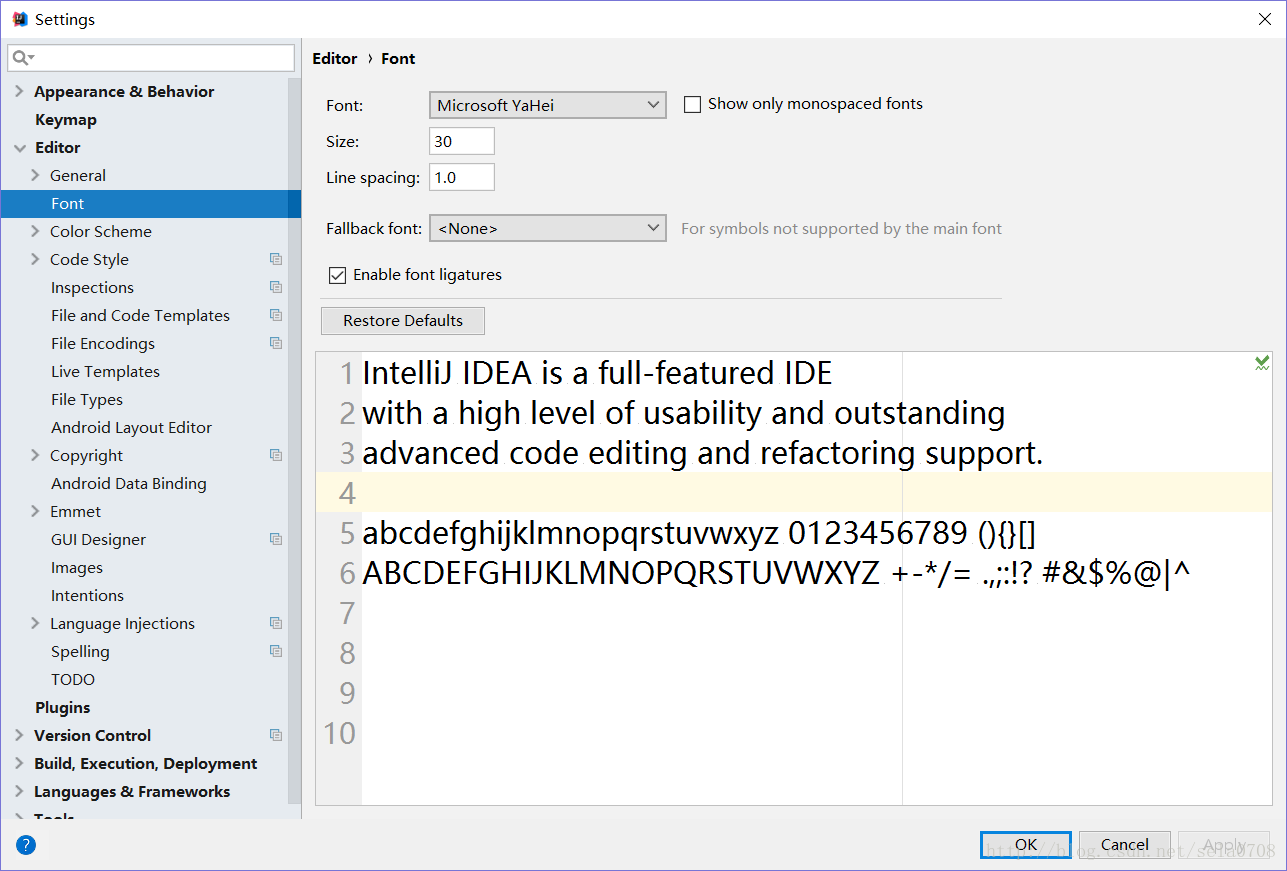
Task: Click the green checkmark inspection icon in preview
Action: 1262,363
